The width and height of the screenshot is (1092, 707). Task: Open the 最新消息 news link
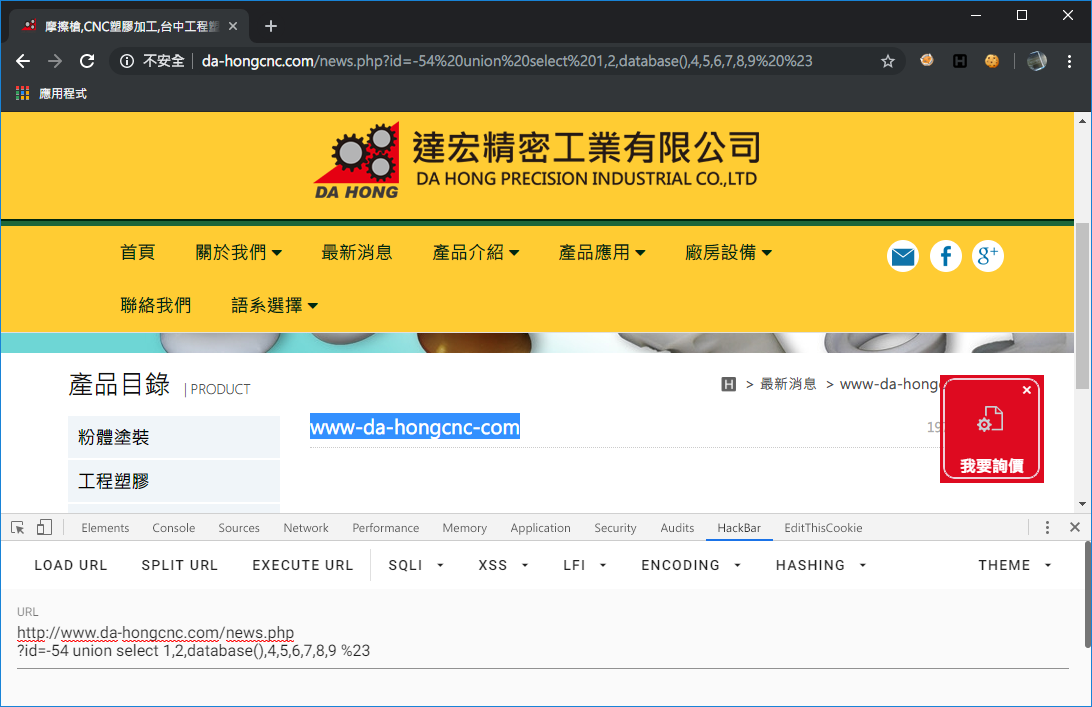(357, 252)
